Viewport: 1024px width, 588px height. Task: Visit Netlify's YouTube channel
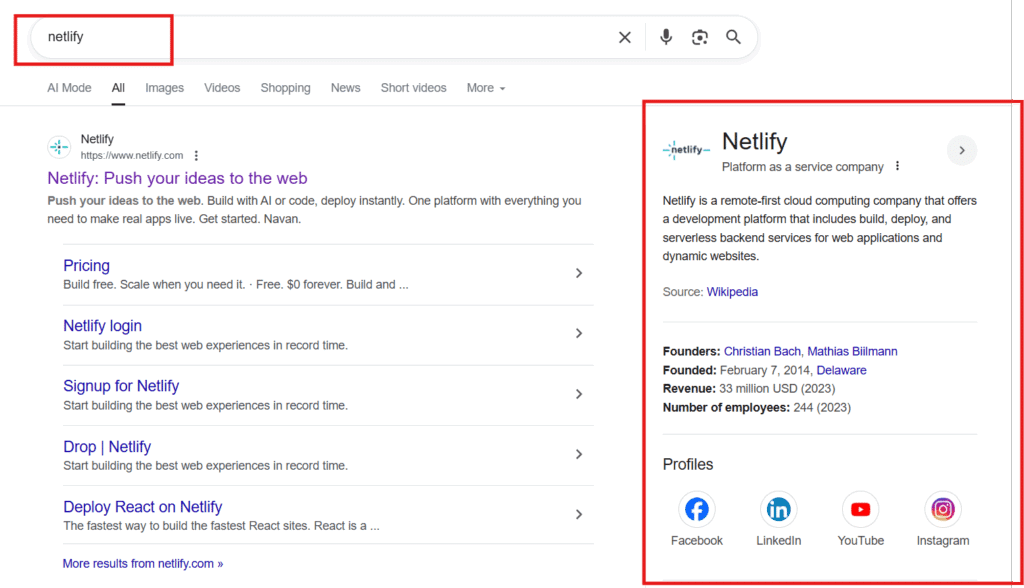[860, 509]
